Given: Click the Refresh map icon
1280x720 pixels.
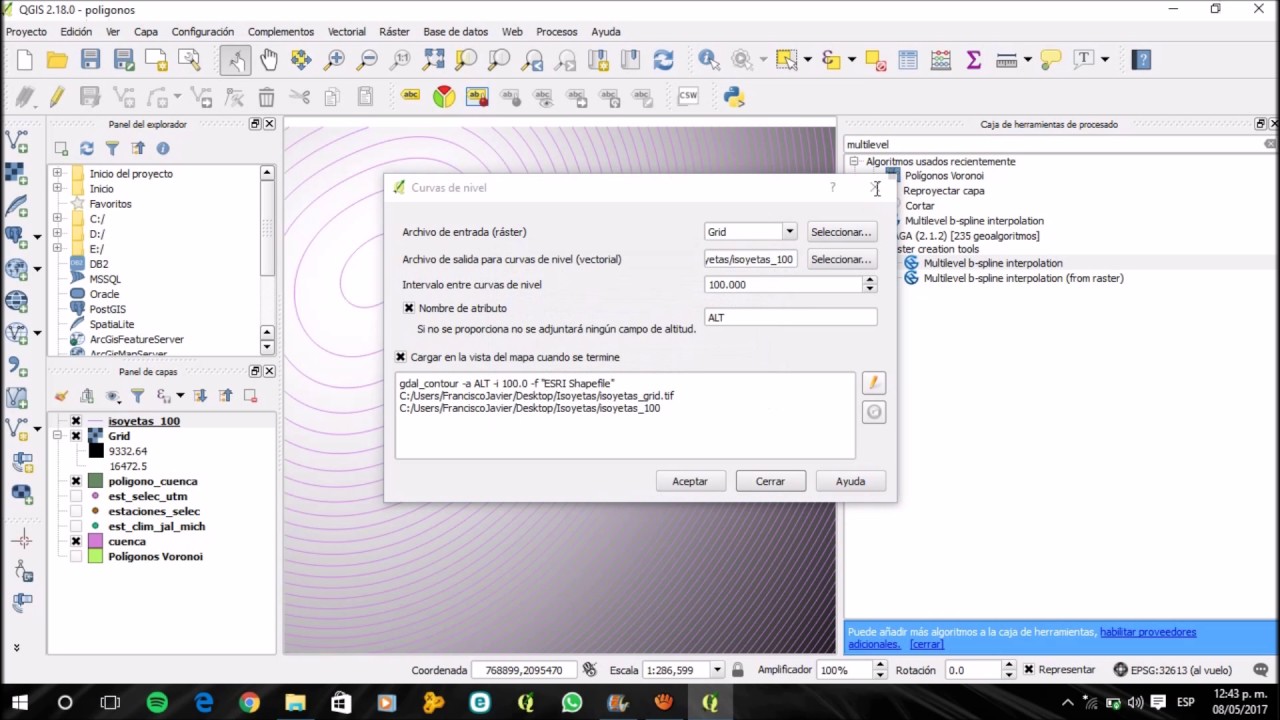Looking at the screenshot, I should [663, 60].
